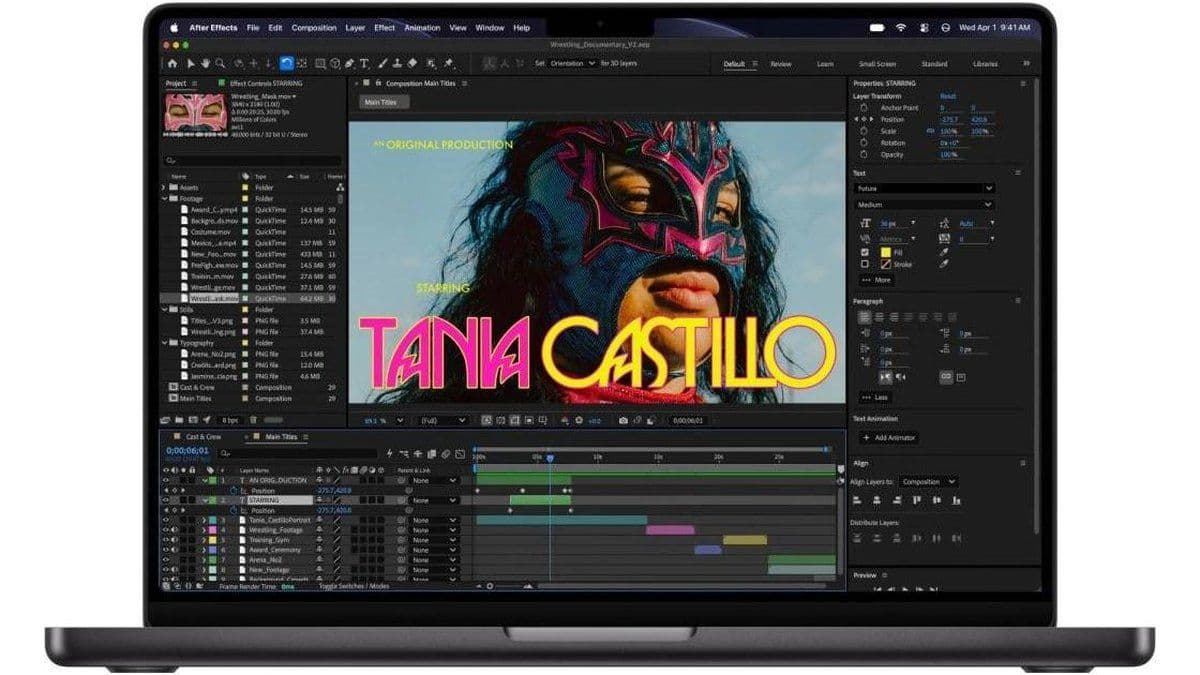Click the More button in Text panel
The height and width of the screenshot is (675, 1200).
[x=877, y=280]
